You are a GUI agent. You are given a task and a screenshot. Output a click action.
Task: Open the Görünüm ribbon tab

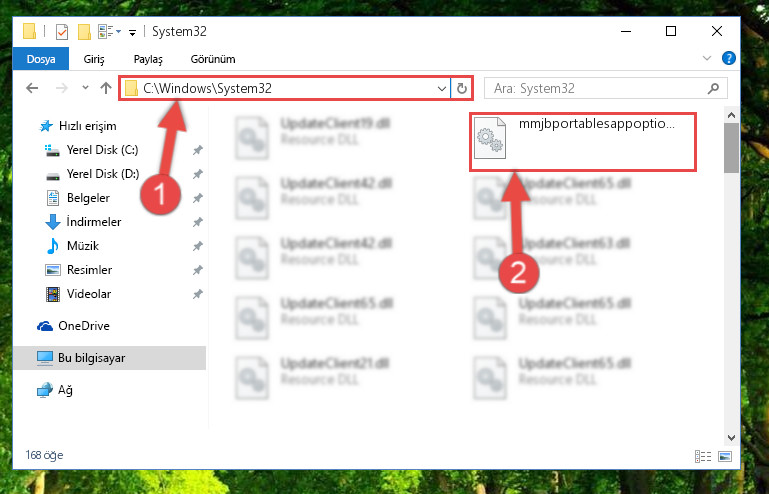pyautogui.click(x=213, y=59)
